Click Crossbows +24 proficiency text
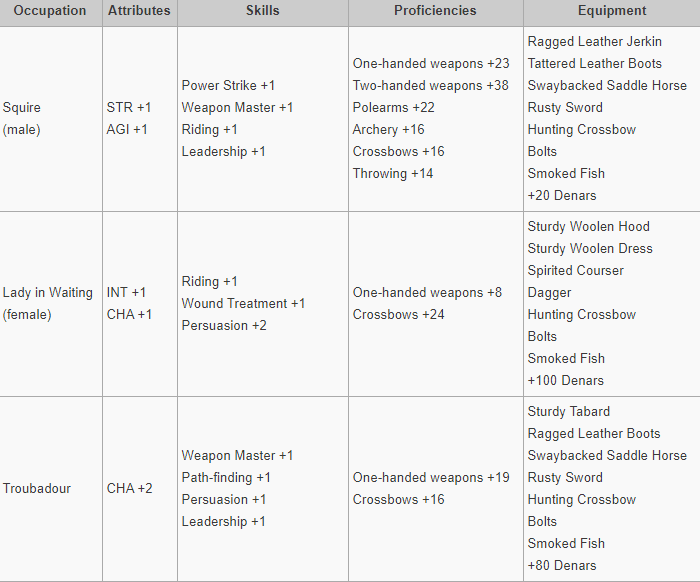 click(398, 315)
